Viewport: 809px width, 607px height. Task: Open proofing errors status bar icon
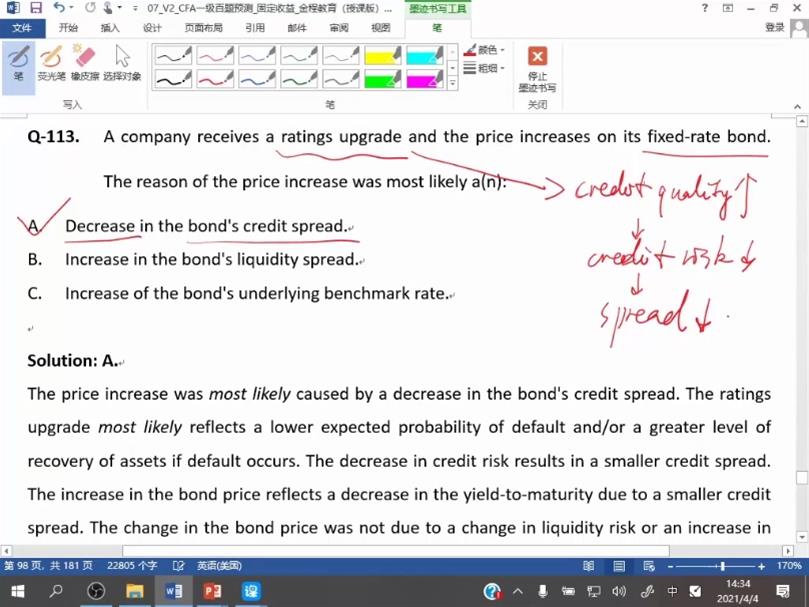(179, 566)
